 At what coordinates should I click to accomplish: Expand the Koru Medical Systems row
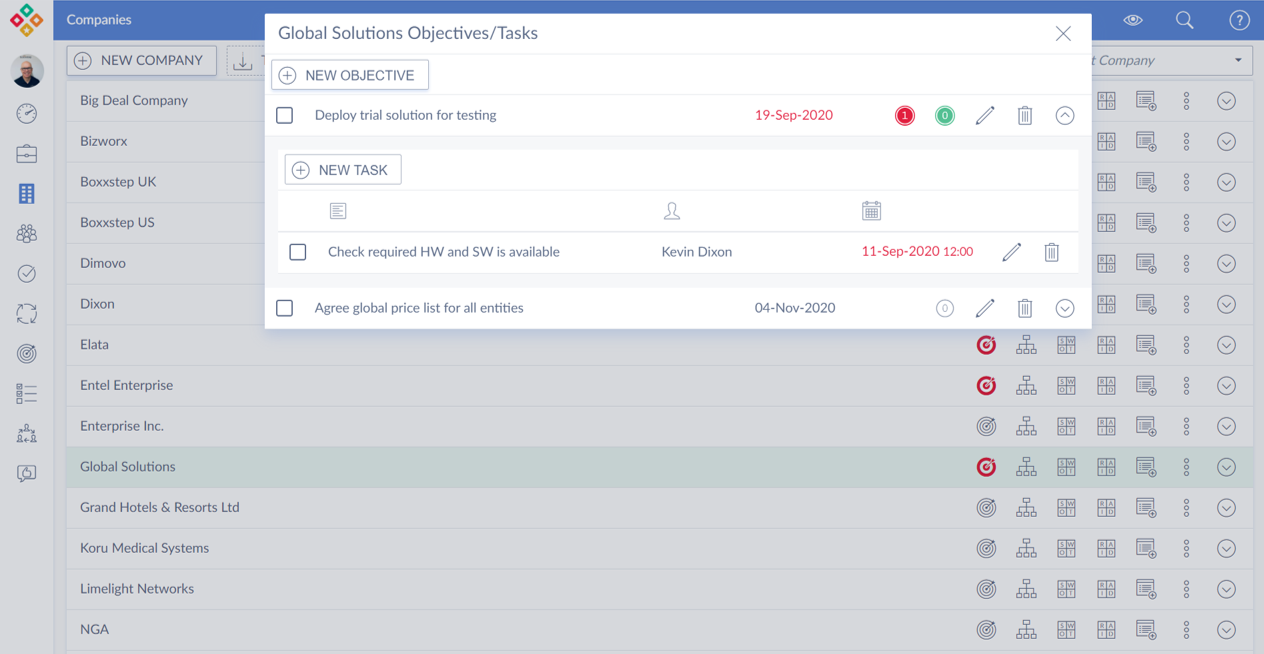point(1227,549)
